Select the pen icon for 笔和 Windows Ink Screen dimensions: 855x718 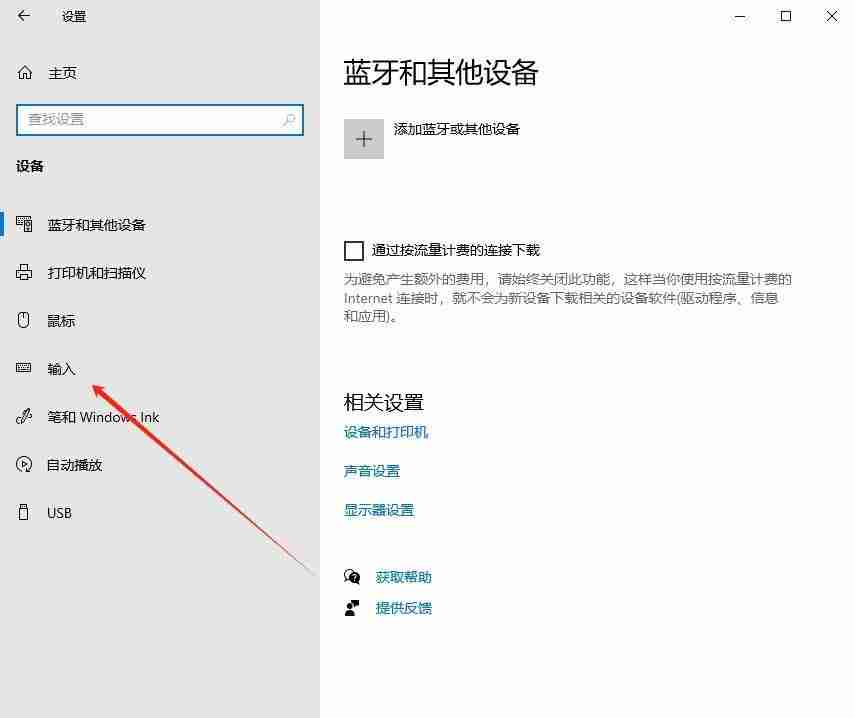tap(23, 416)
